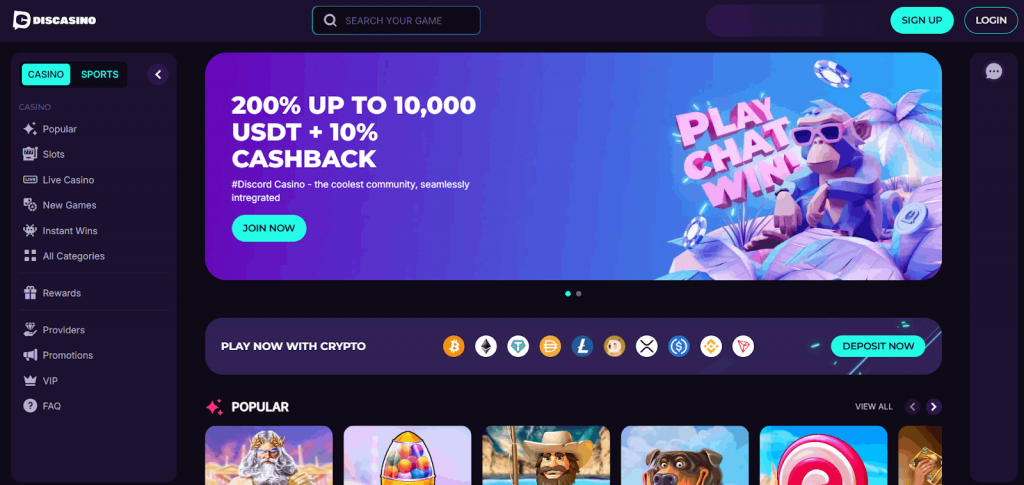Show next Popular games with arrow
Screen dimensions: 1024x485
point(934,407)
